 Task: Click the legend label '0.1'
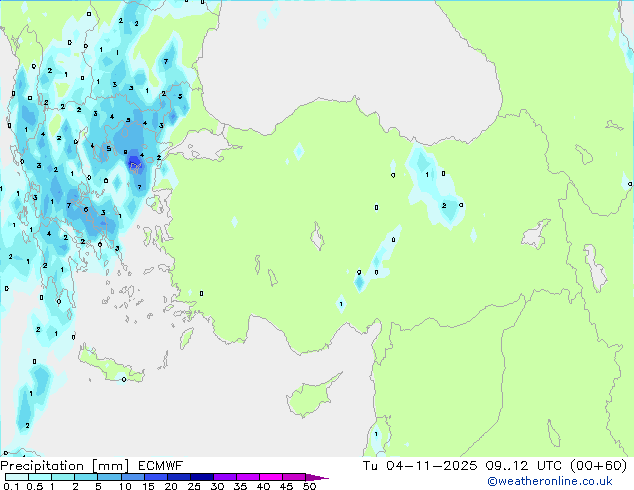pyautogui.click(x=11, y=486)
